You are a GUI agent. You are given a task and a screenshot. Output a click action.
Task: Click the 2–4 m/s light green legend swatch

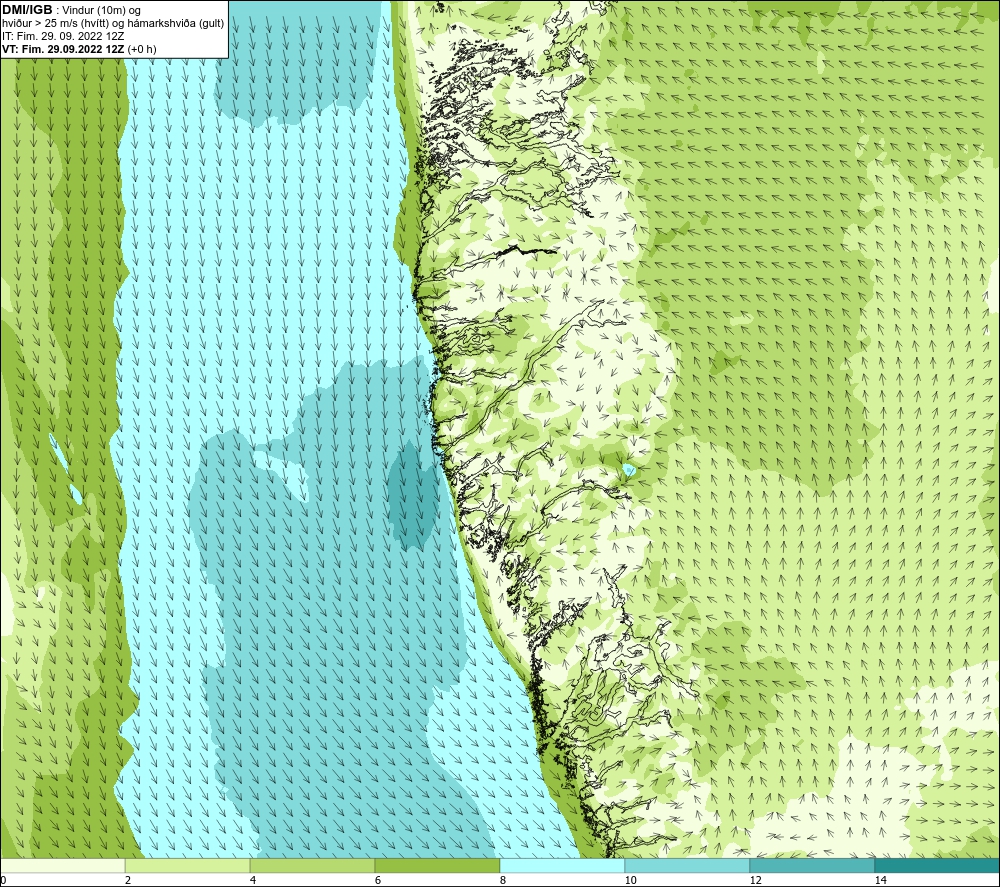188,865
